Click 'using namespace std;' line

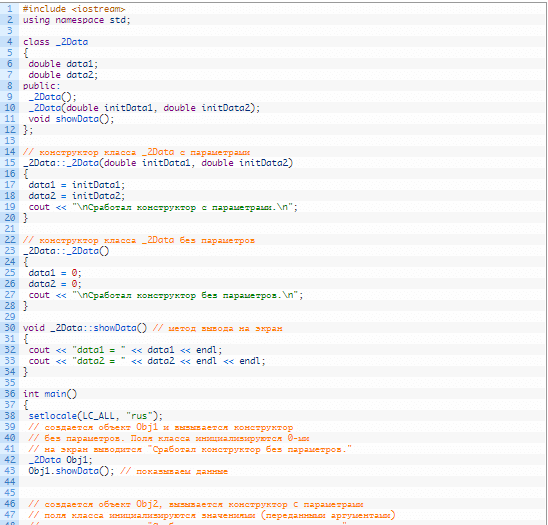77,20
